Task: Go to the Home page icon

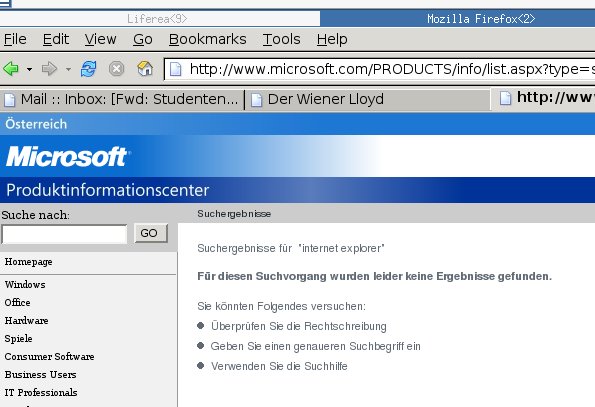Action: (145, 69)
